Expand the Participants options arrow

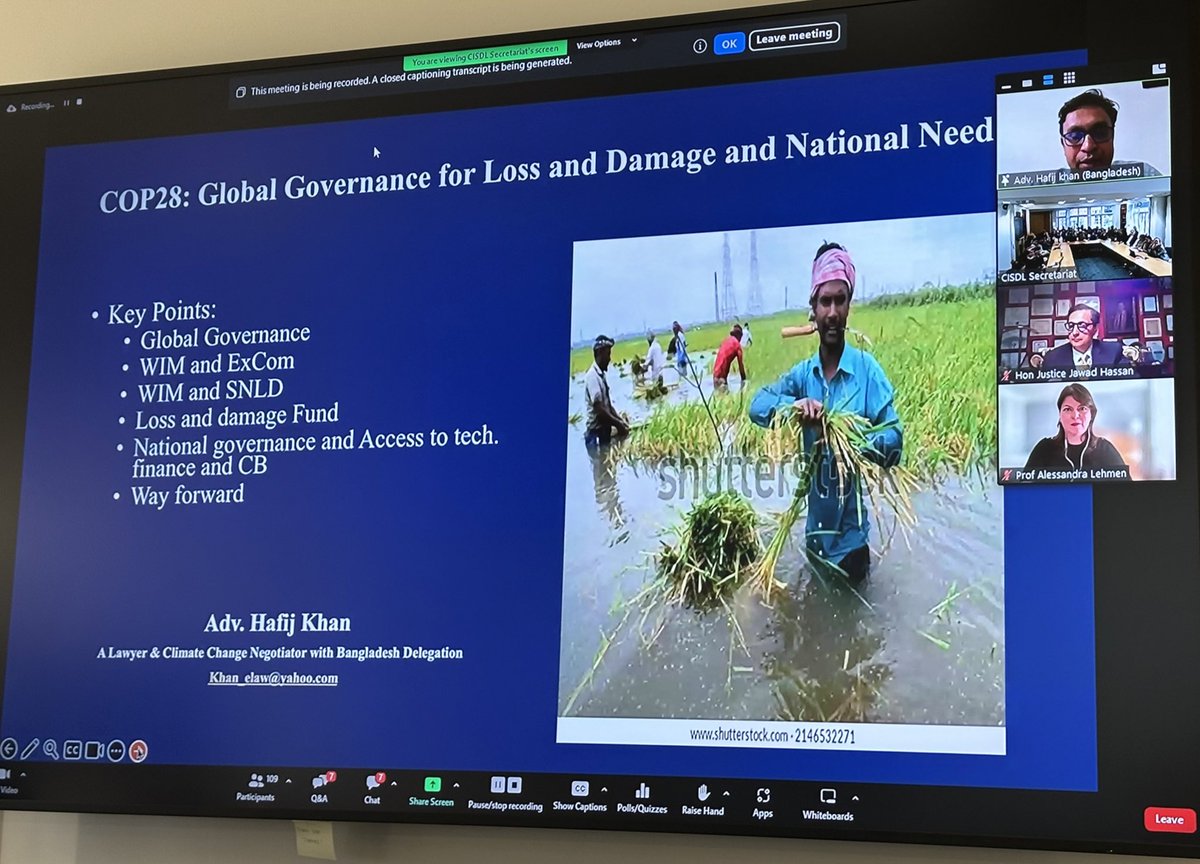289,781
